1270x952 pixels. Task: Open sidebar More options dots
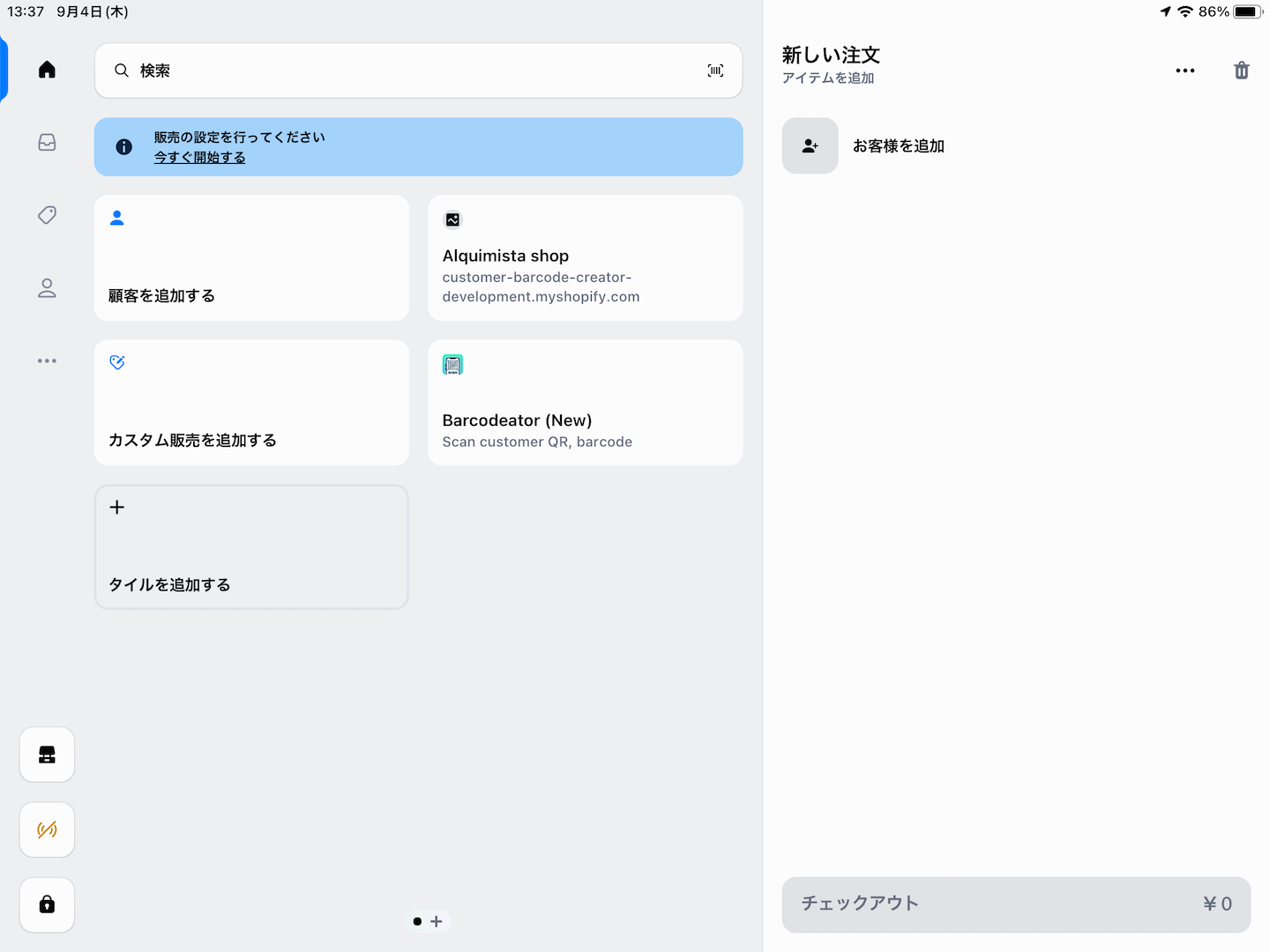point(48,361)
